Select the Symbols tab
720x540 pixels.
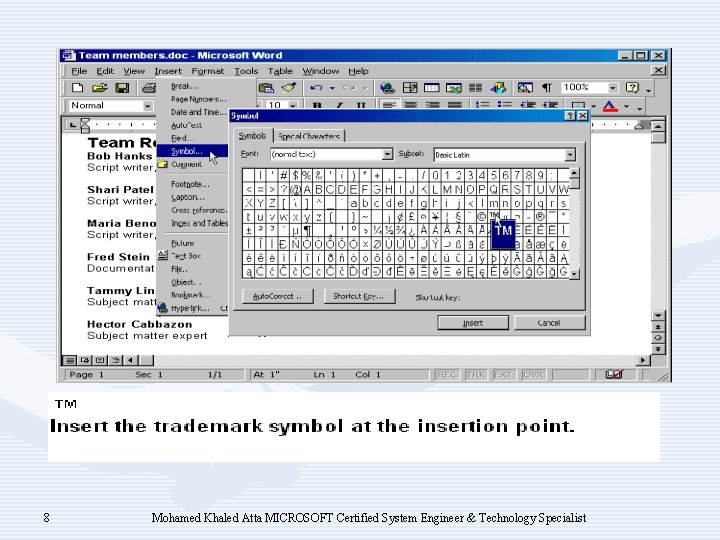pos(252,135)
